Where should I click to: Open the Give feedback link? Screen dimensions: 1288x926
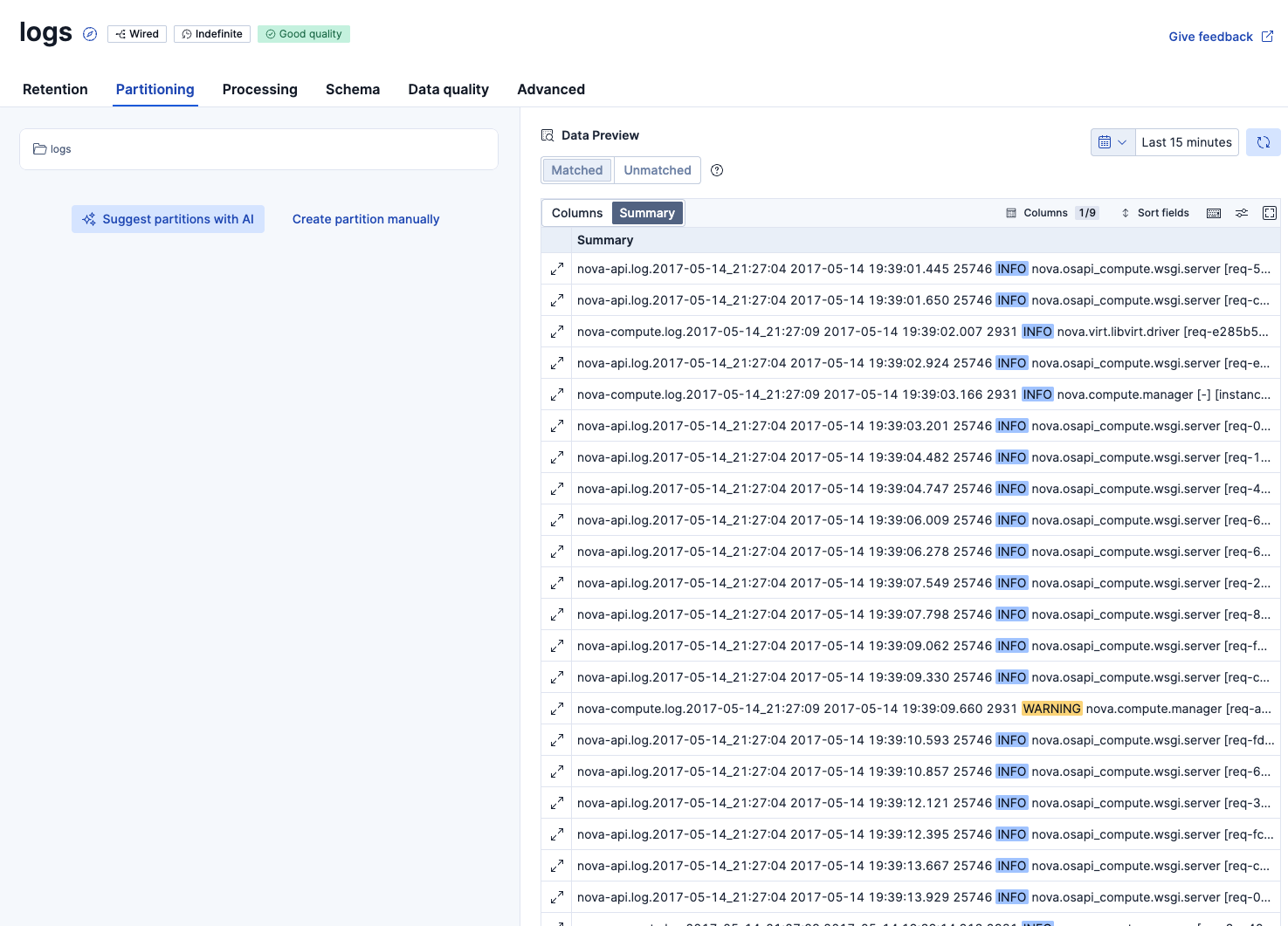(x=1221, y=37)
